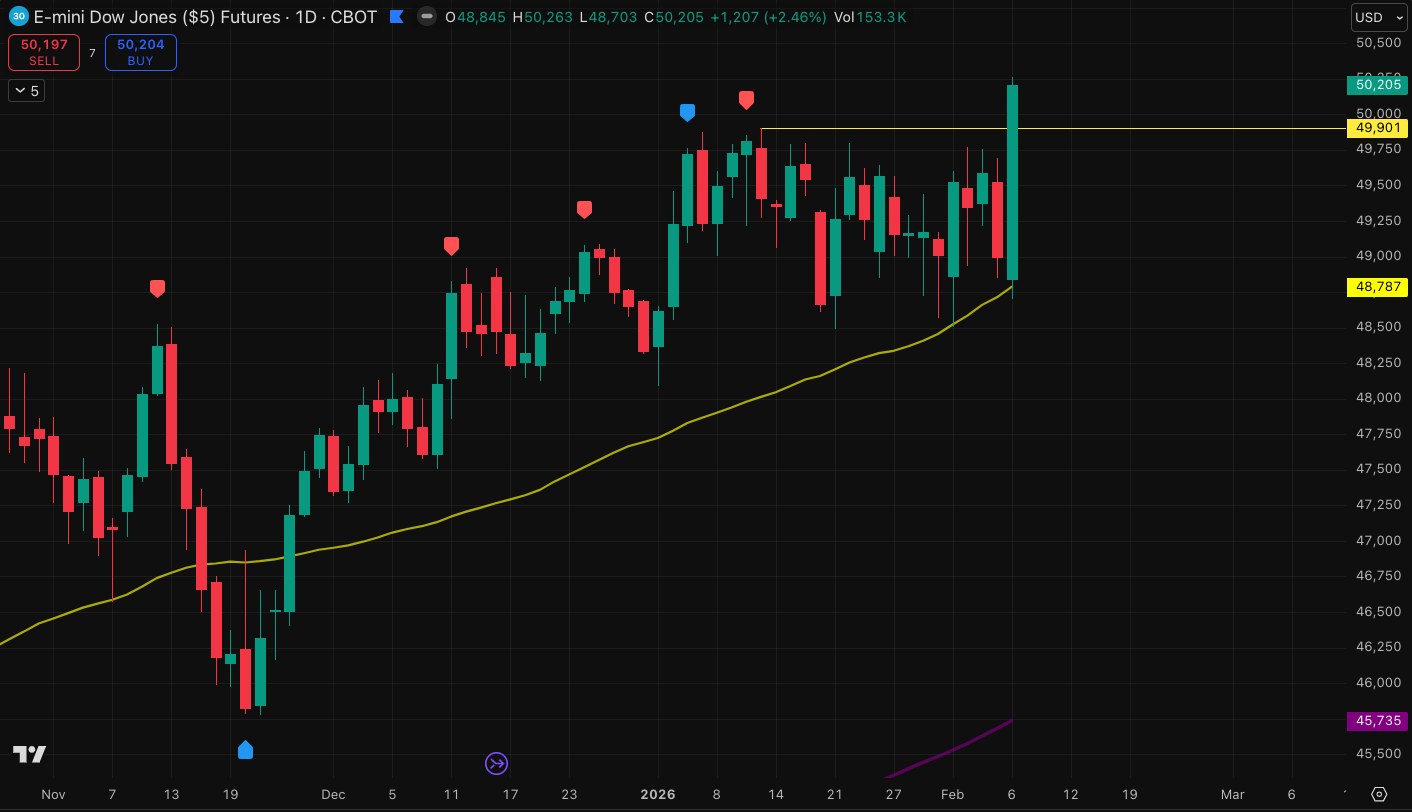The height and width of the screenshot is (812, 1412).
Task: Click the 27 date label on the time axis
Action: point(894,795)
